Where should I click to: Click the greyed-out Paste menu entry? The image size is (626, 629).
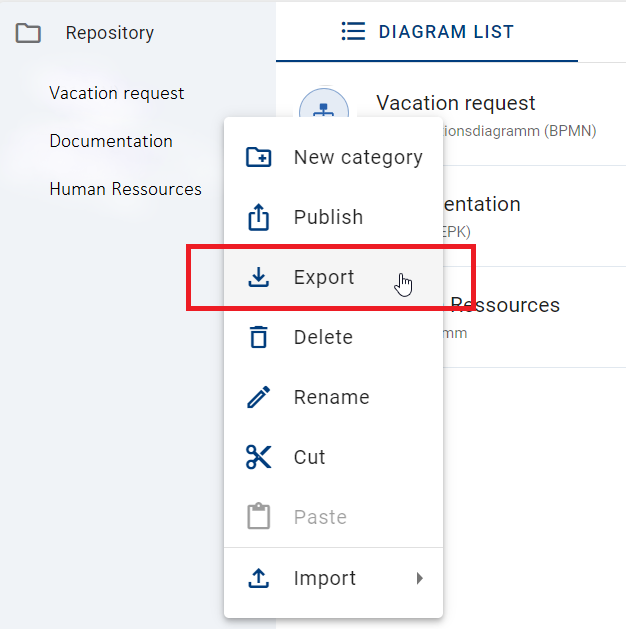click(333, 517)
